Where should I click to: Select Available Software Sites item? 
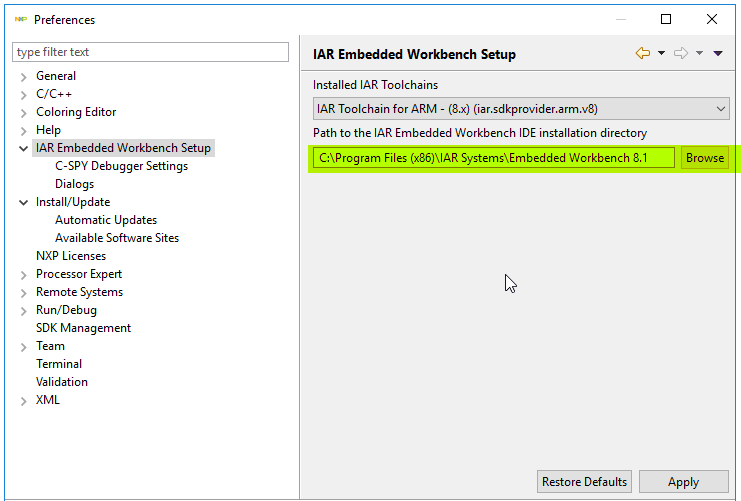117,238
